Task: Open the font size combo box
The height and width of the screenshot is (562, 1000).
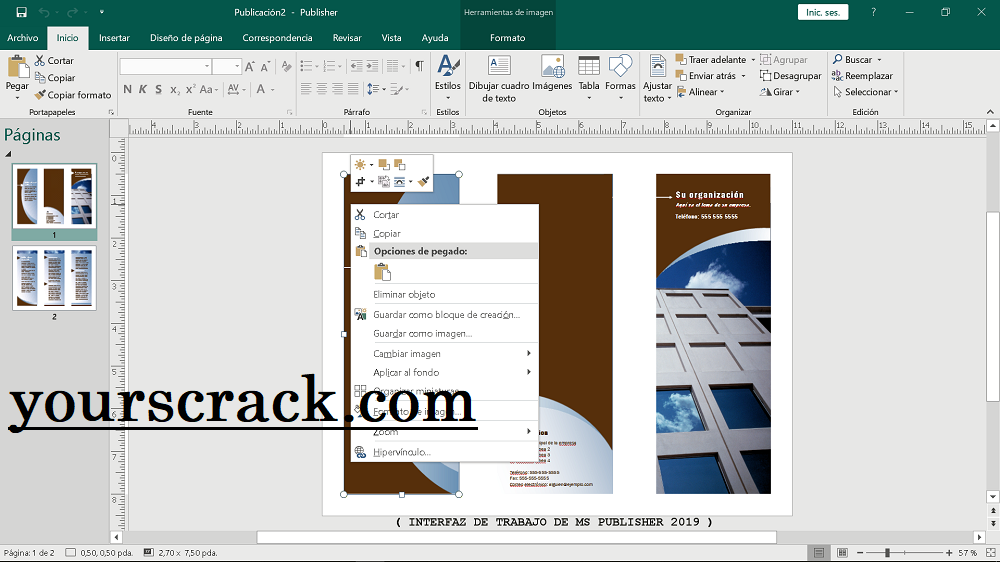Action: (226, 66)
